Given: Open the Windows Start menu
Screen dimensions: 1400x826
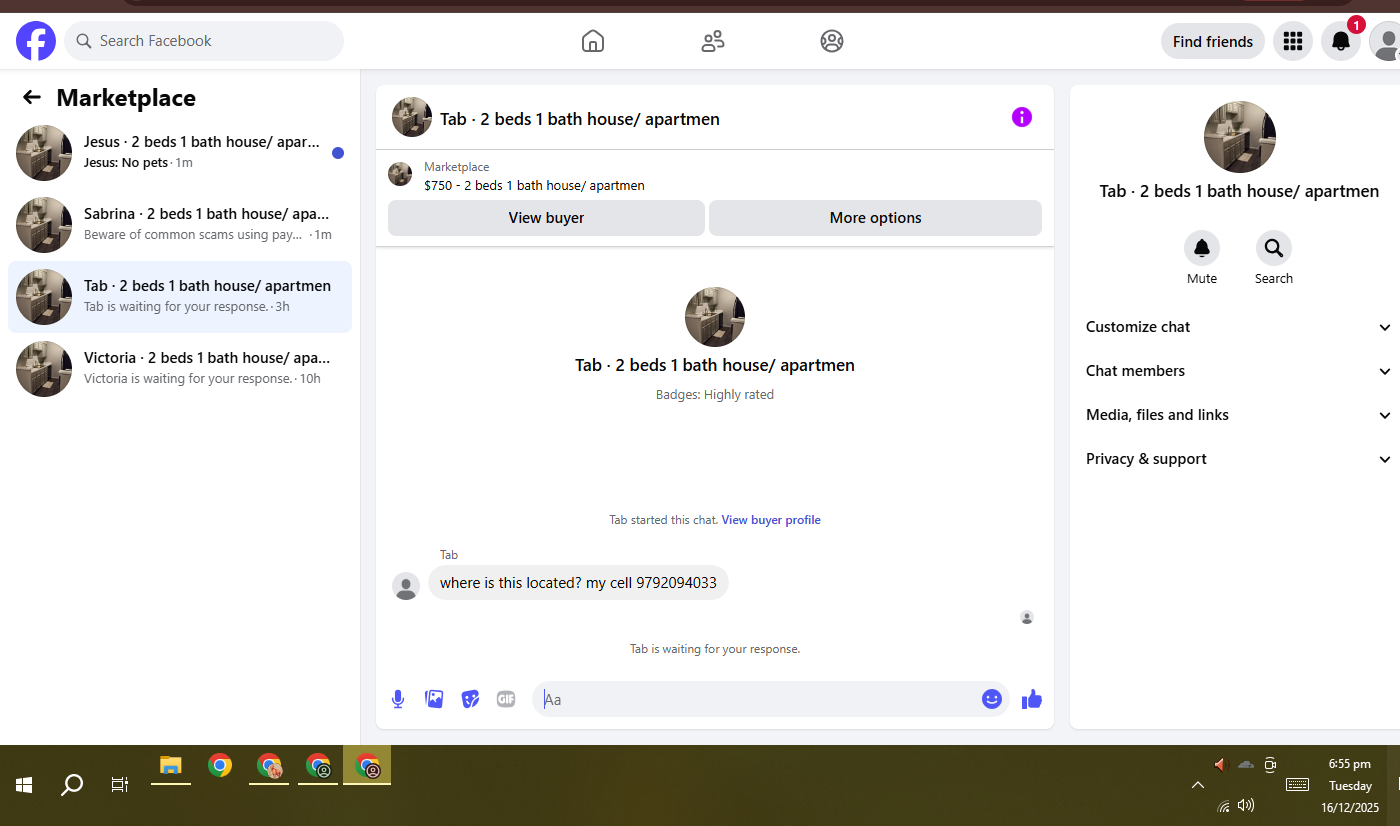Looking at the screenshot, I should (x=24, y=785).
